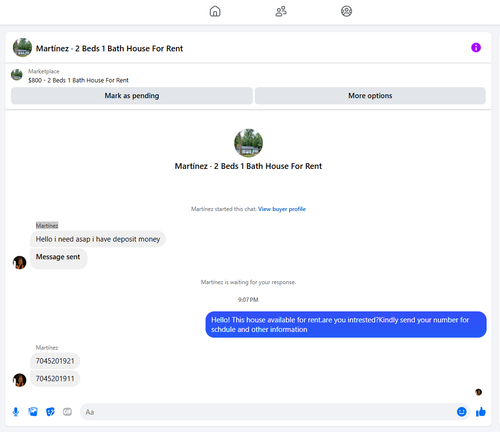
Task: Click the small seen-by avatar indicator
Action: pyautogui.click(x=478, y=392)
